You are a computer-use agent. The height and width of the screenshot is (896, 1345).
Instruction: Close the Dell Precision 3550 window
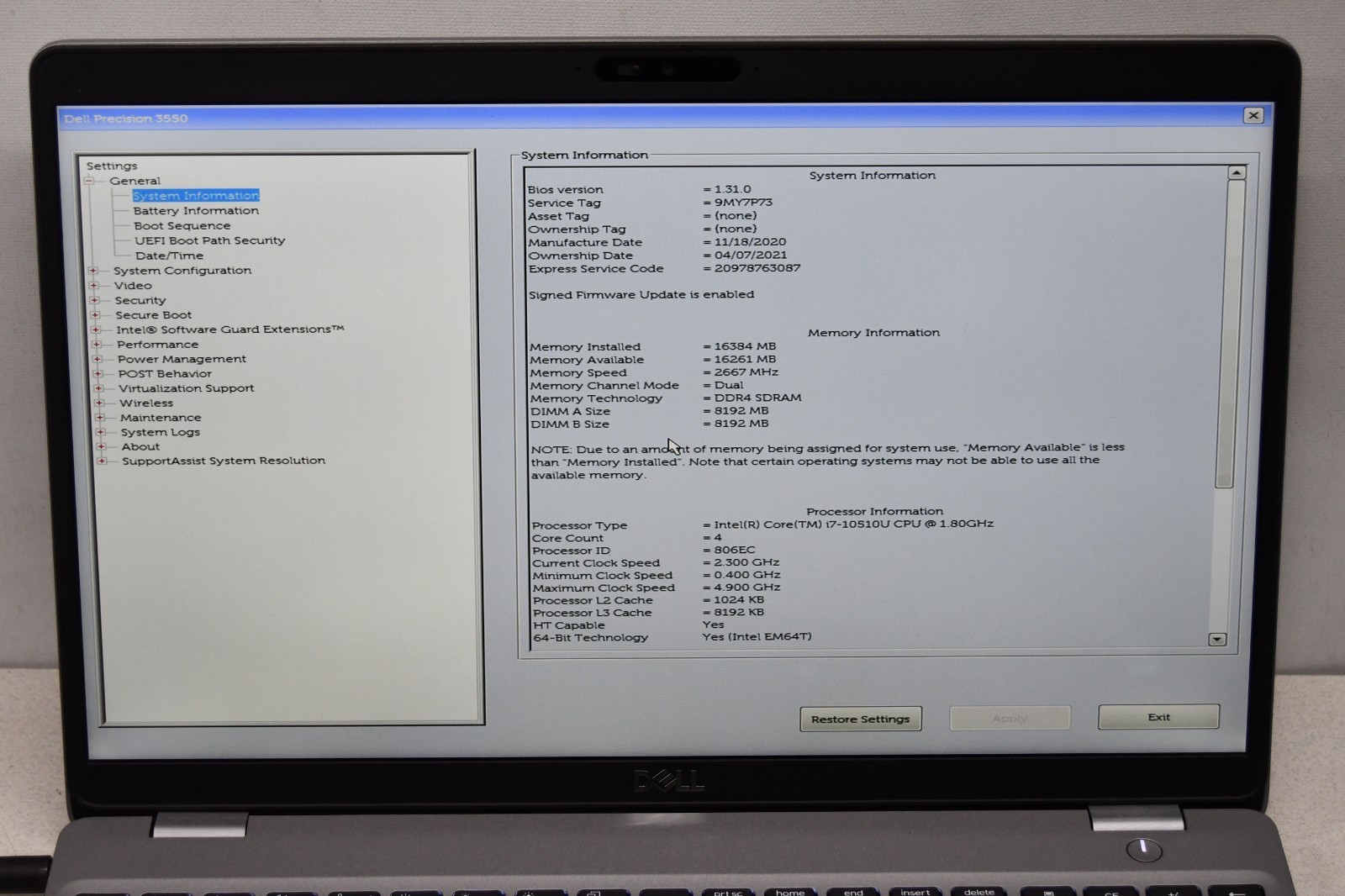(x=1253, y=116)
